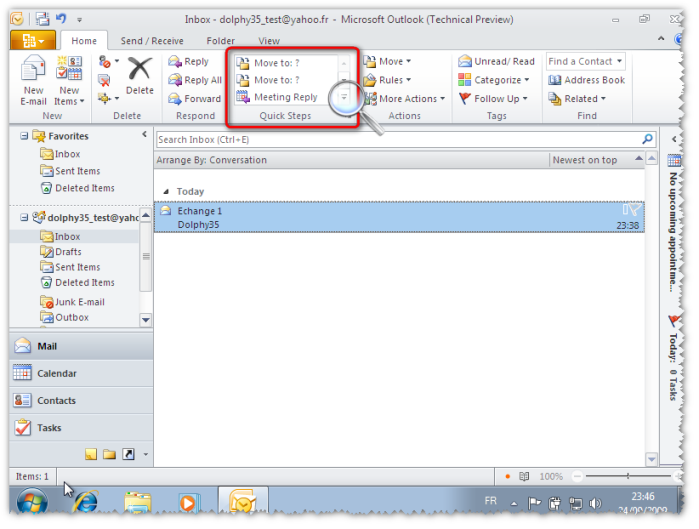Expand the Quick Steps gallery
This screenshot has height=529, width=699.
coord(345,98)
